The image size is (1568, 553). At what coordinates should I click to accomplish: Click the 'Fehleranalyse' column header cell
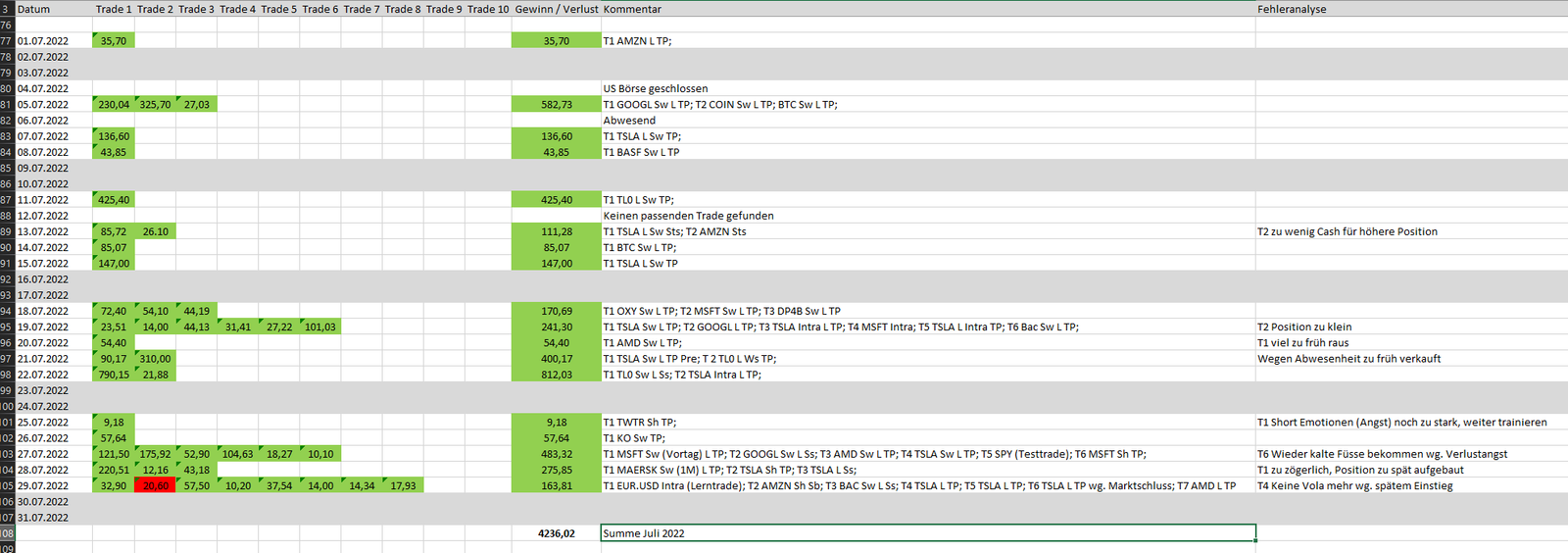(x=1409, y=9)
